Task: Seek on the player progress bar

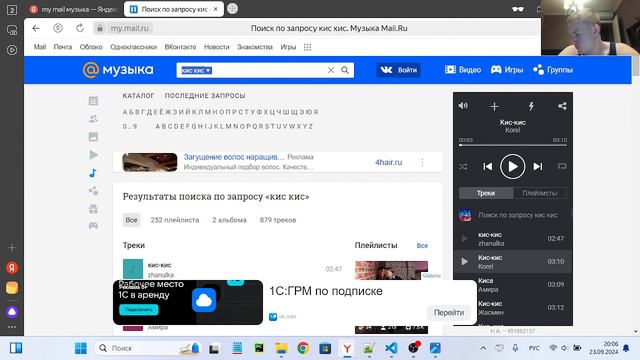Action: [x=513, y=145]
